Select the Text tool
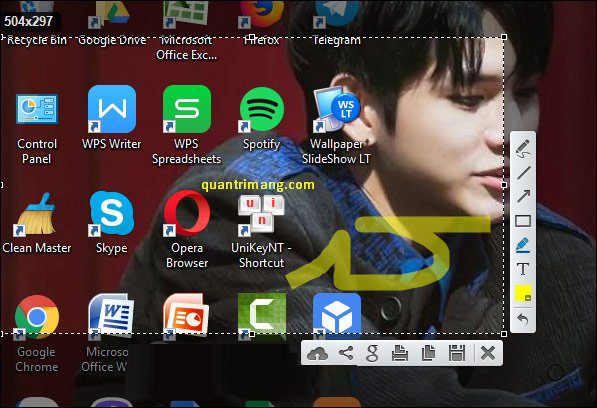 coord(523,269)
